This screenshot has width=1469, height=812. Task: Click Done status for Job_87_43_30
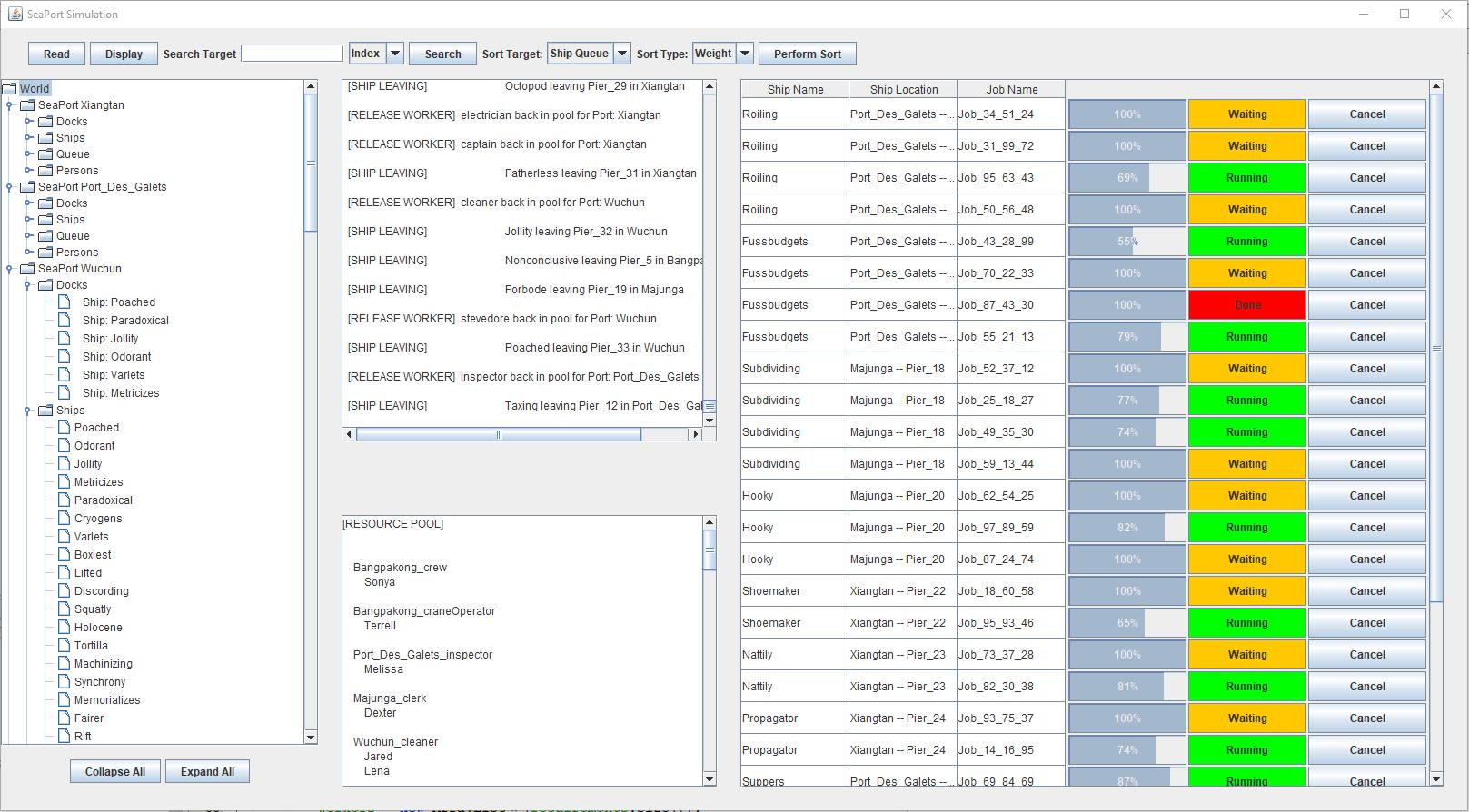coord(1247,305)
